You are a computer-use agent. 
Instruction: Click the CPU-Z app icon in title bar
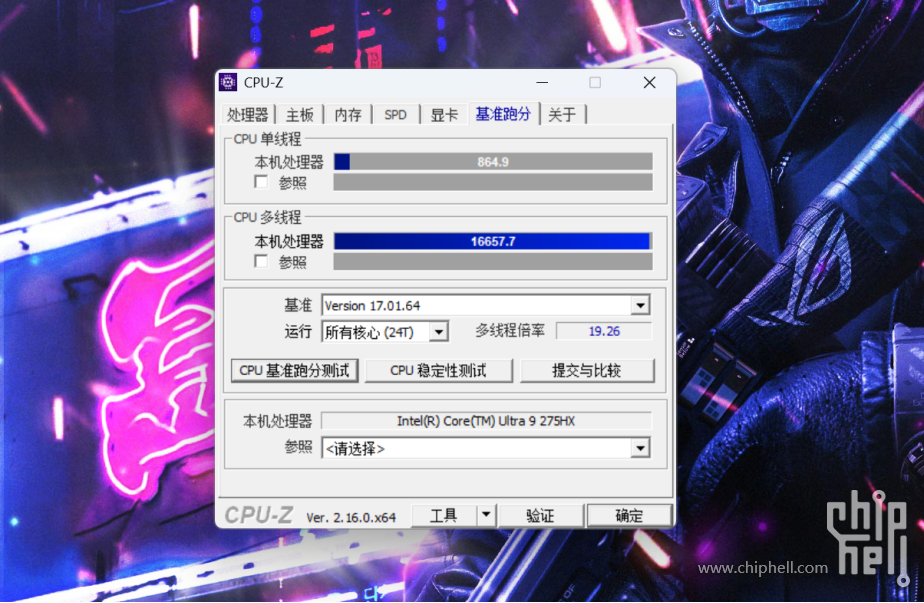228,83
